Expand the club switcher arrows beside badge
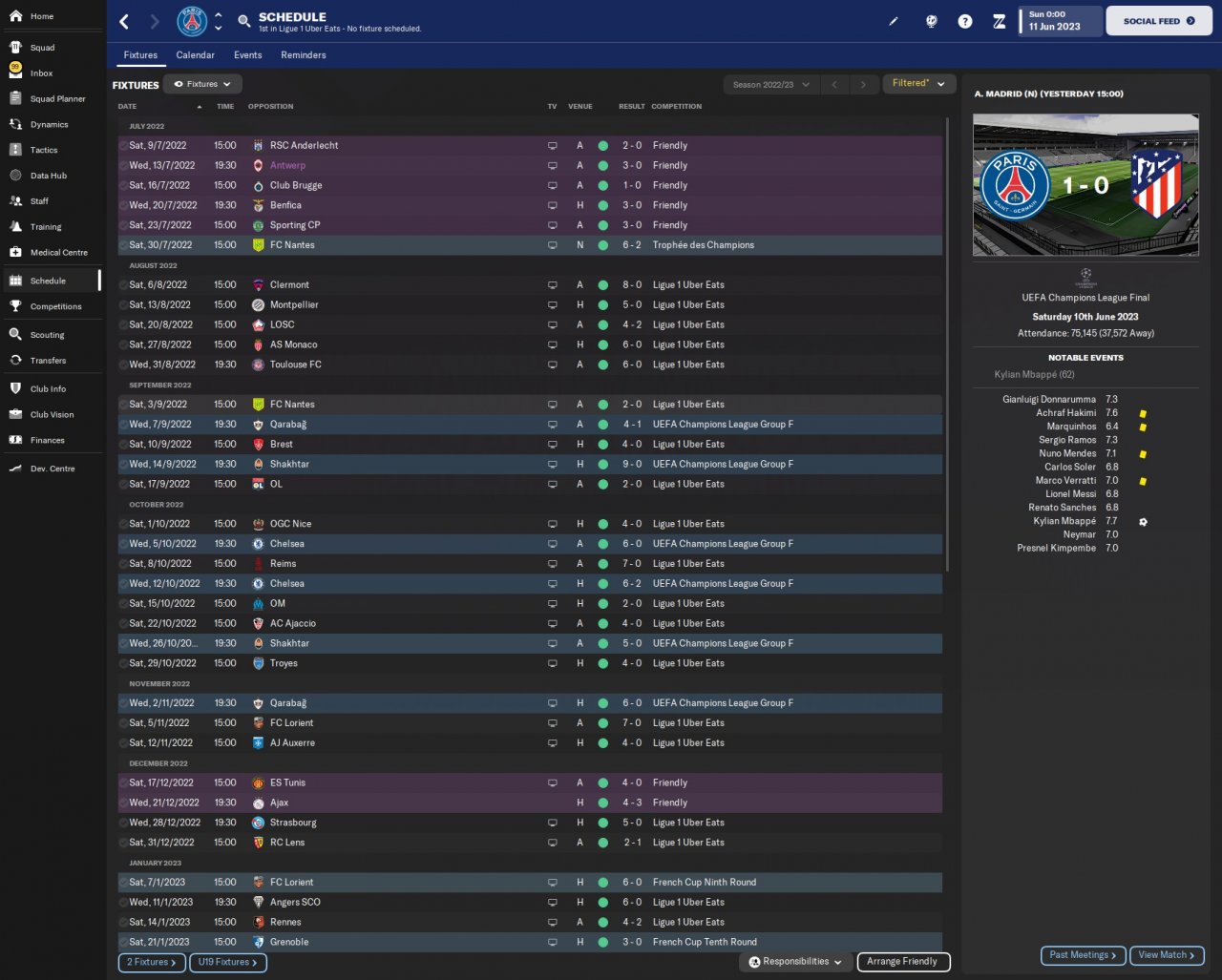The height and width of the screenshot is (980, 1222). 218,21
